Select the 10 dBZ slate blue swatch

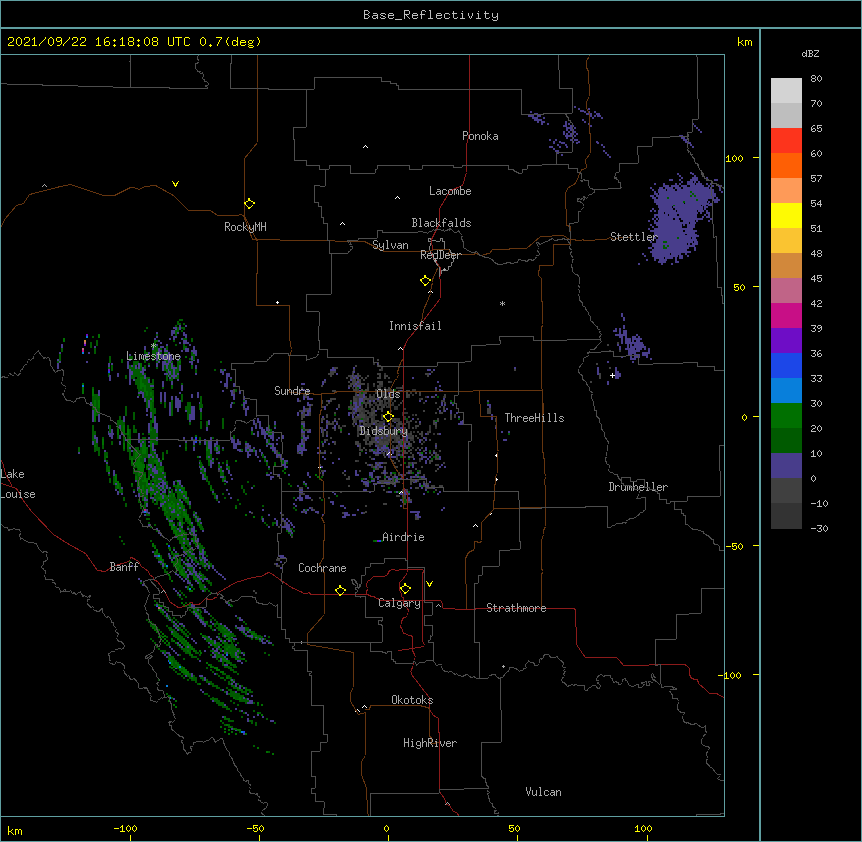(x=786, y=466)
